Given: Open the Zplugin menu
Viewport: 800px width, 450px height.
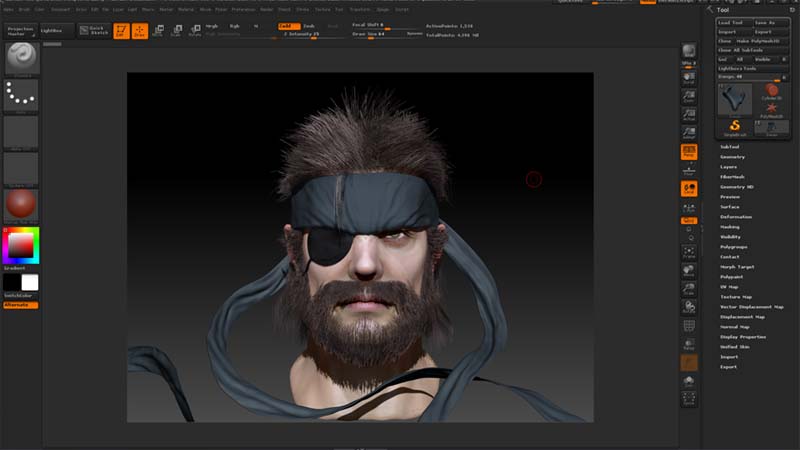Looking at the screenshot, I should coord(382,9).
